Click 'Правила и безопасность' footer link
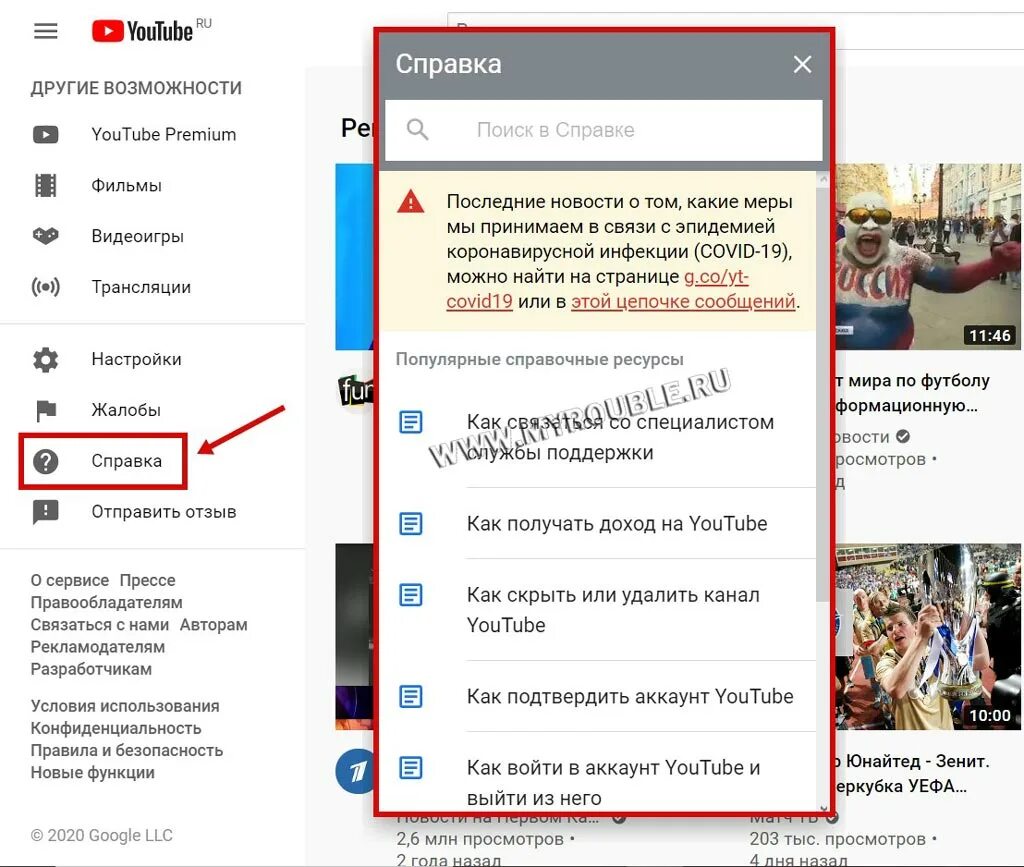 pyautogui.click(x=127, y=751)
